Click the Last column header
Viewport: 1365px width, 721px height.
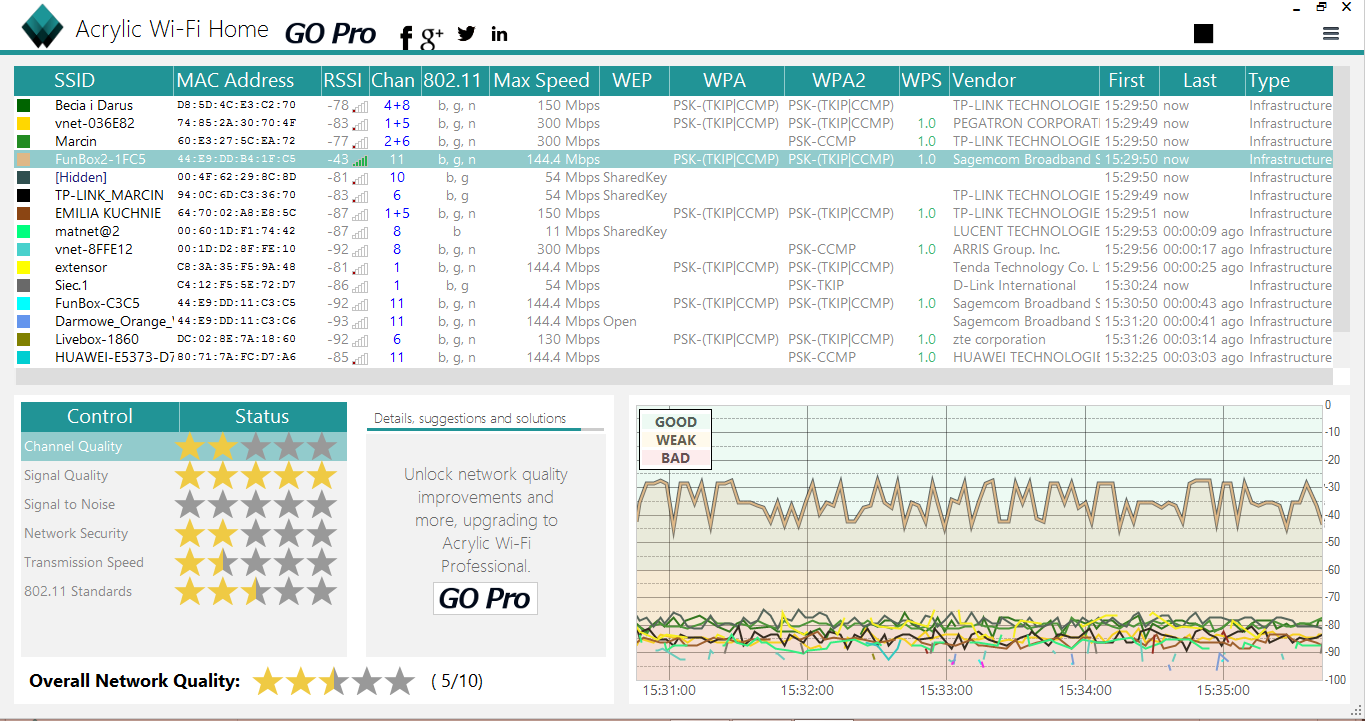[1201, 81]
